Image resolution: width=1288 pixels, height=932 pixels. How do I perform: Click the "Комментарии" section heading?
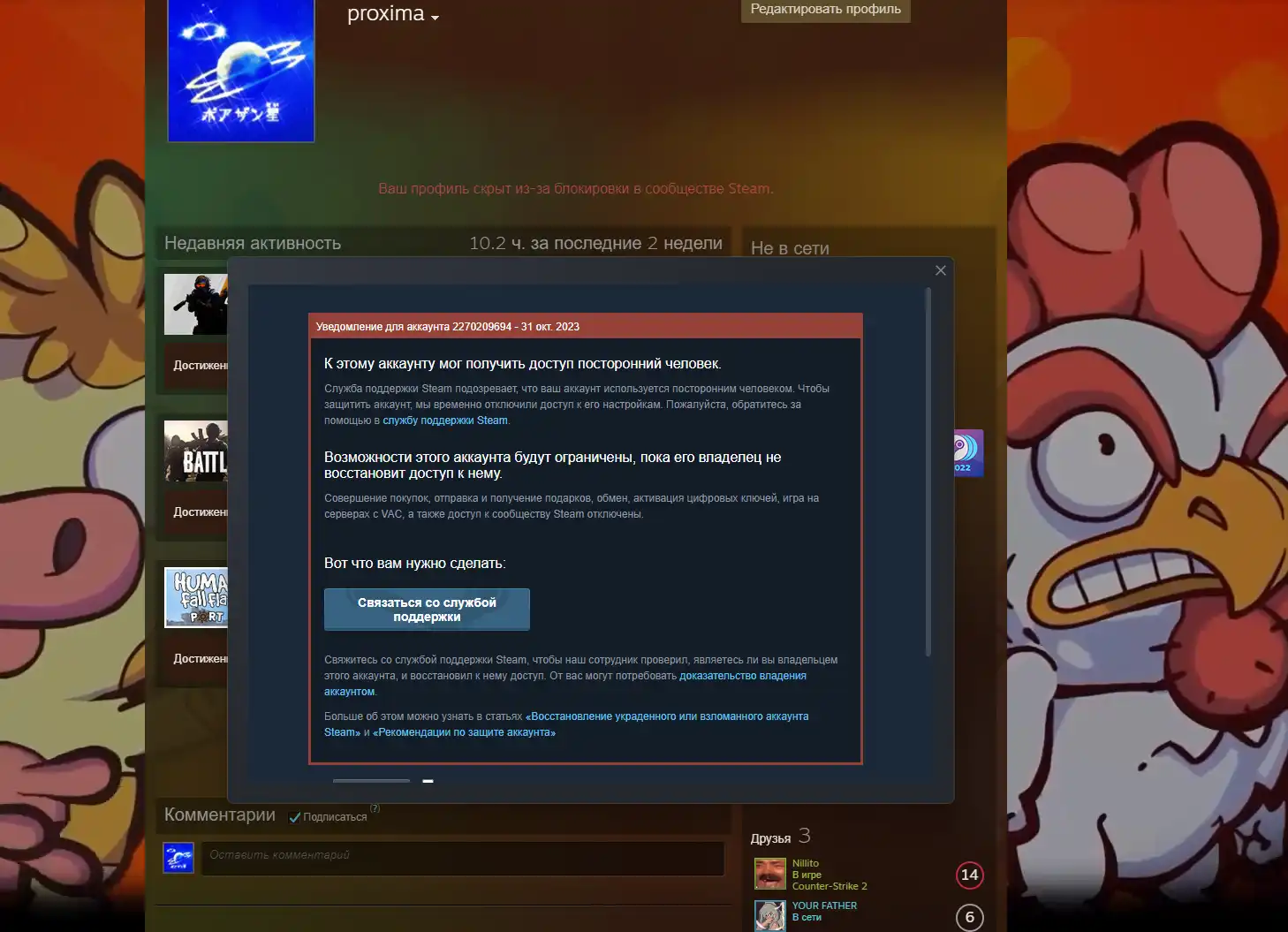click(x=220, y=815)
